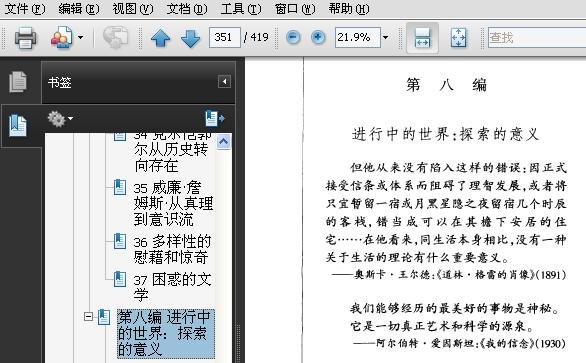Click the collaborate/share people icon
The height and width of the screenshot is (363, 586).
click(61, 37)
